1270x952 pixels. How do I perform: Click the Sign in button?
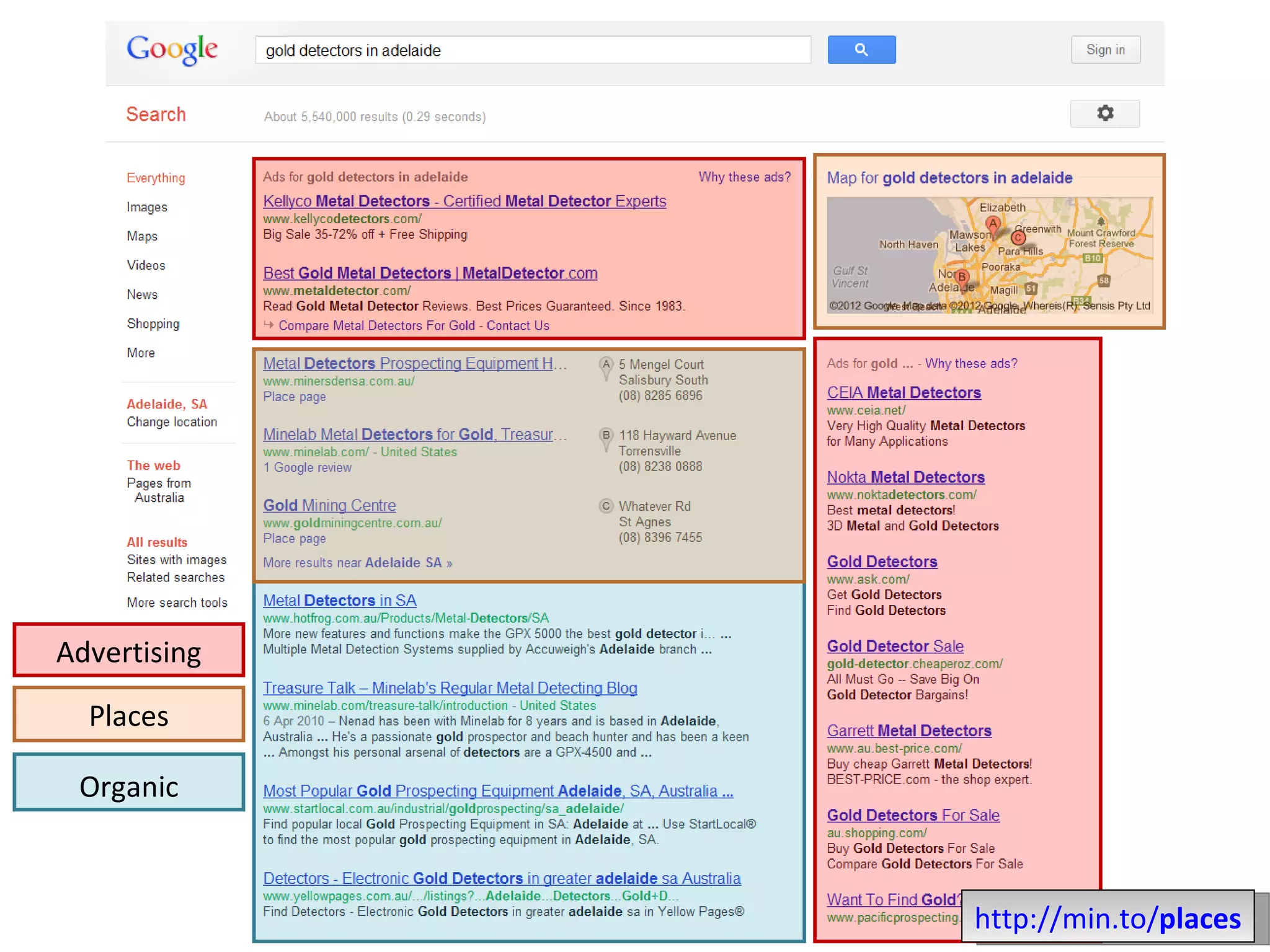1105,50
